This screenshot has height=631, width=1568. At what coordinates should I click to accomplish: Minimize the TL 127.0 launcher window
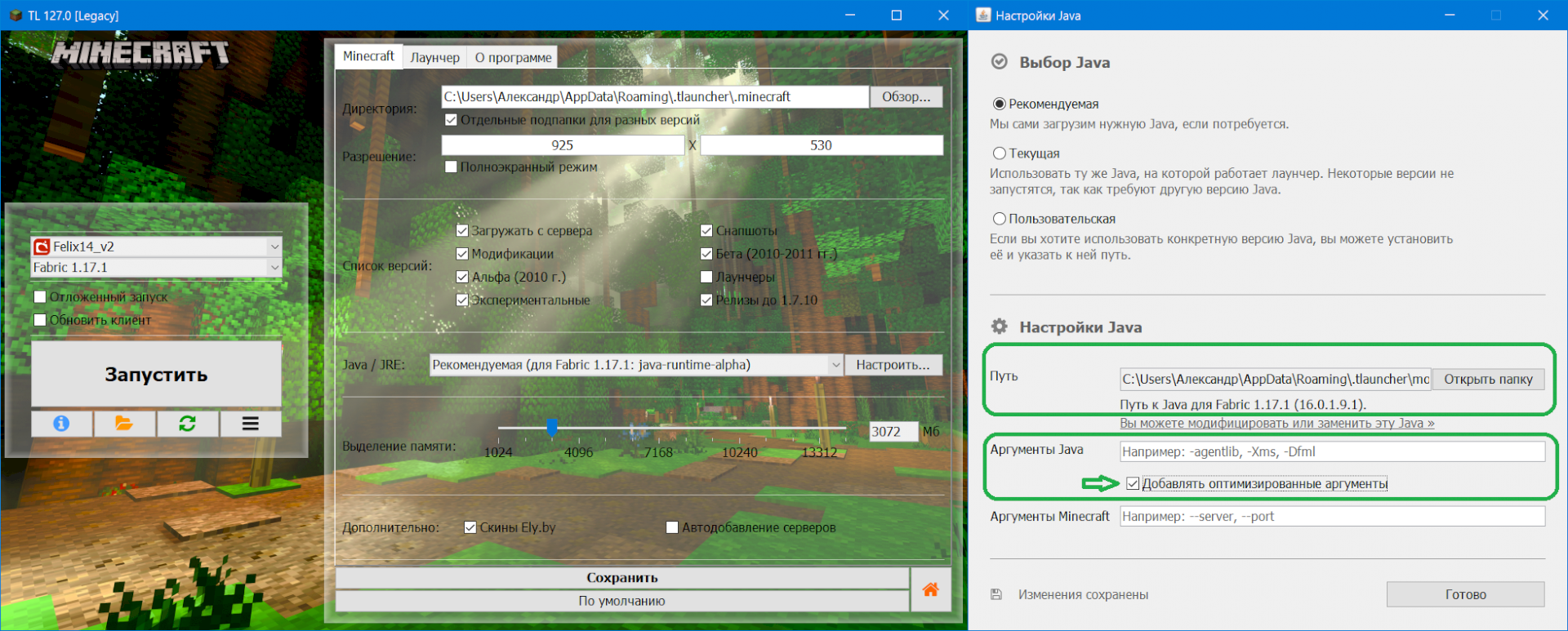[850, 16]
